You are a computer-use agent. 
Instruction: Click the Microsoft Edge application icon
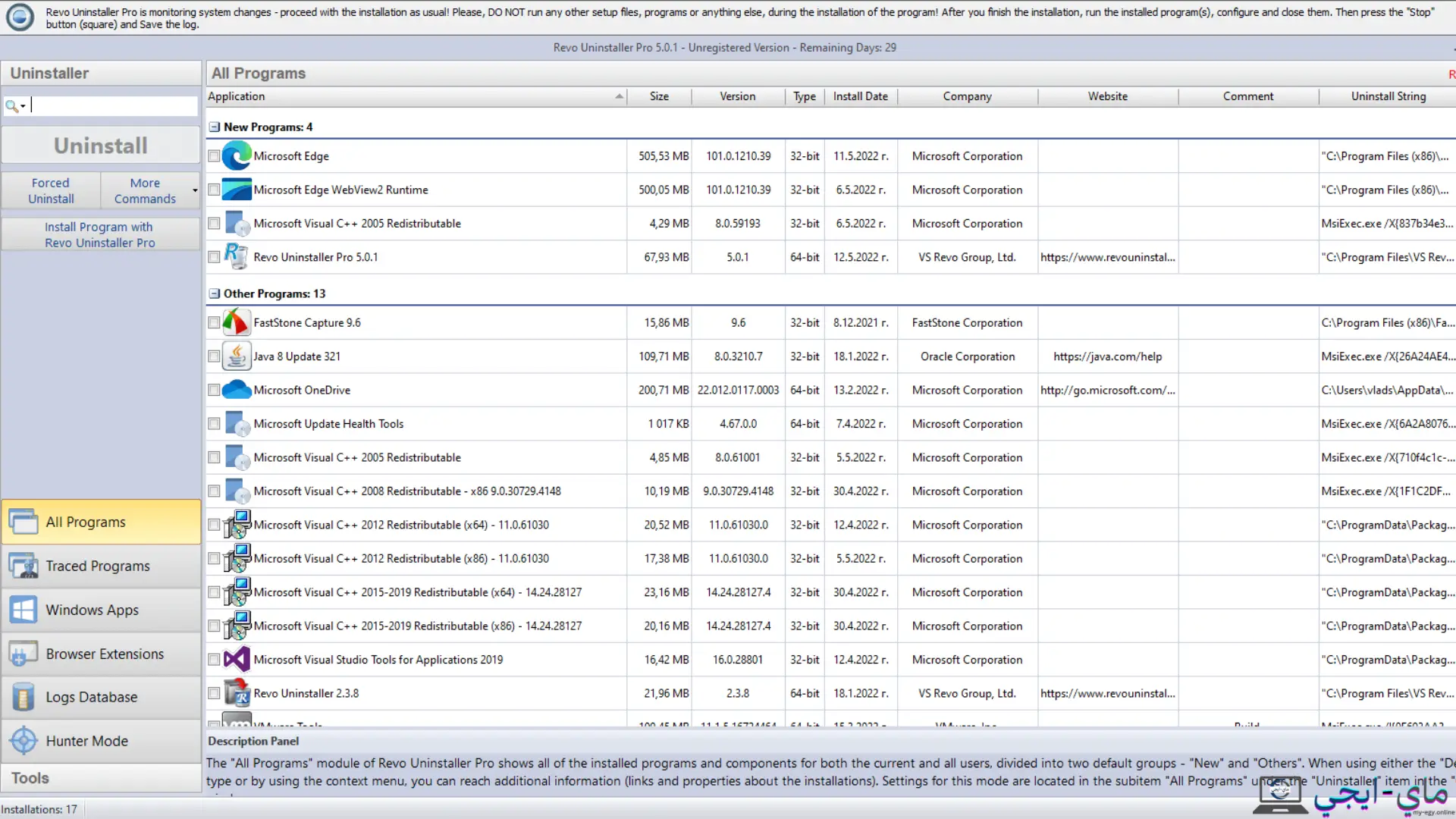coord(237,156)
